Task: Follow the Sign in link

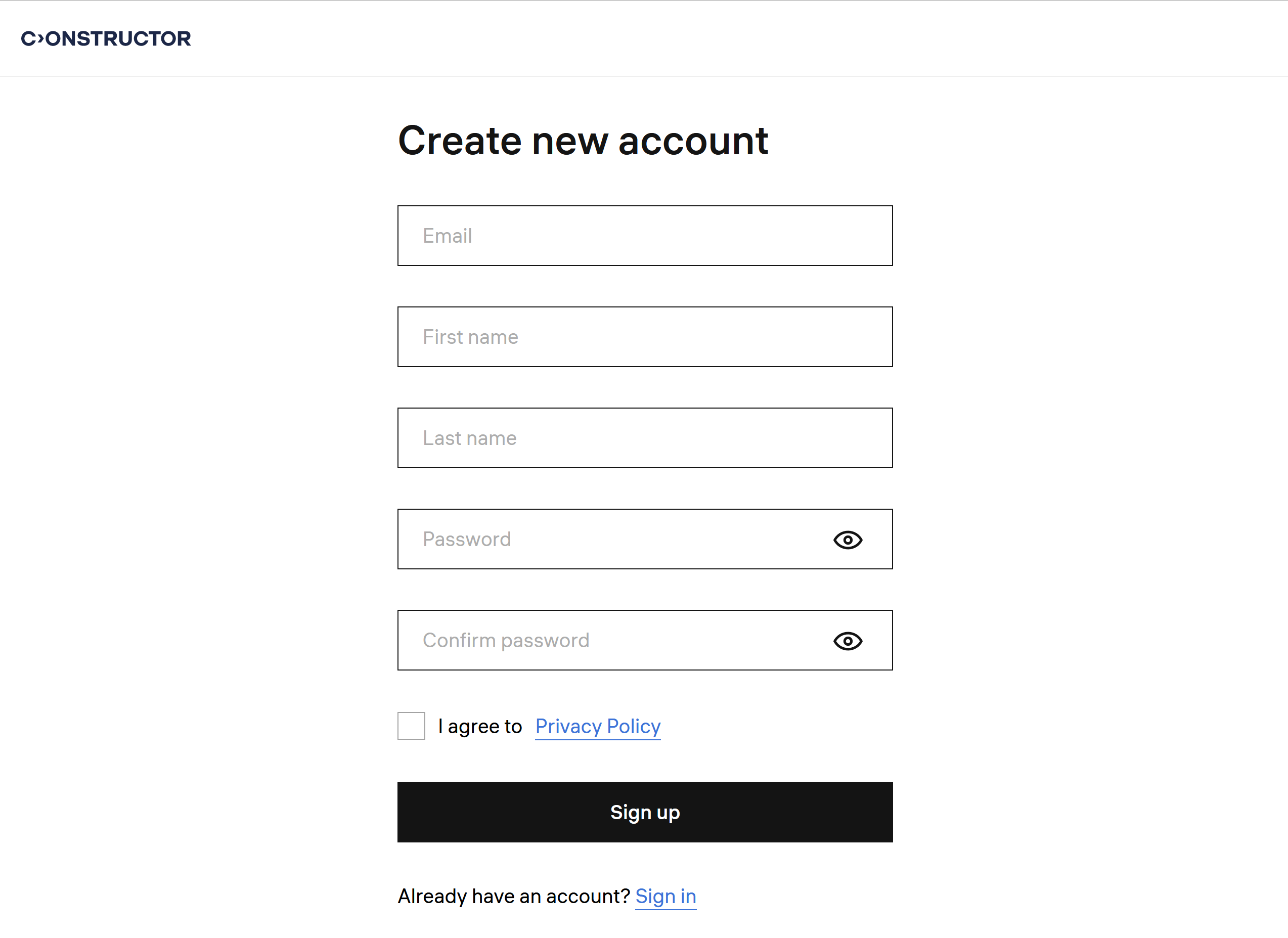Action: click(x=665, y=896)
